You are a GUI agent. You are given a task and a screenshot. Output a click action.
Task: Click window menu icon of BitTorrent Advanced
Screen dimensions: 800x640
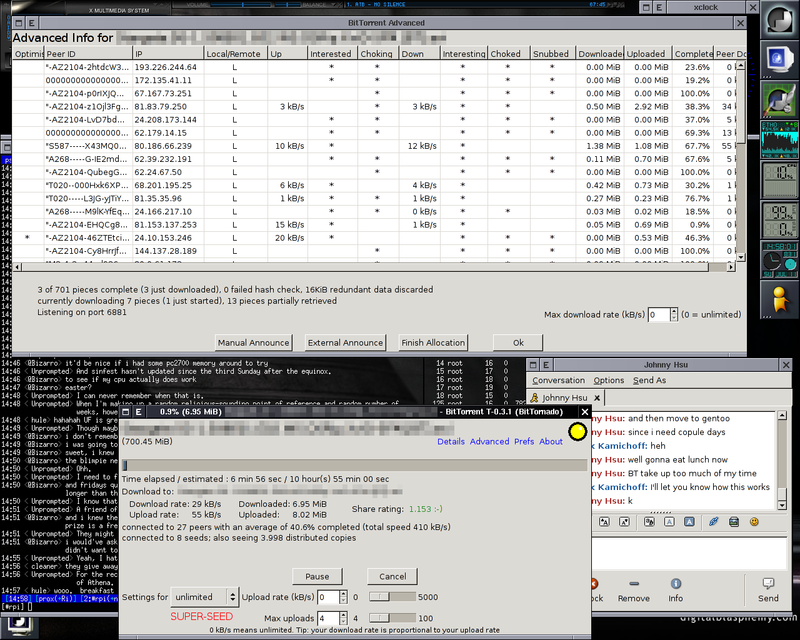click(19, 23)
